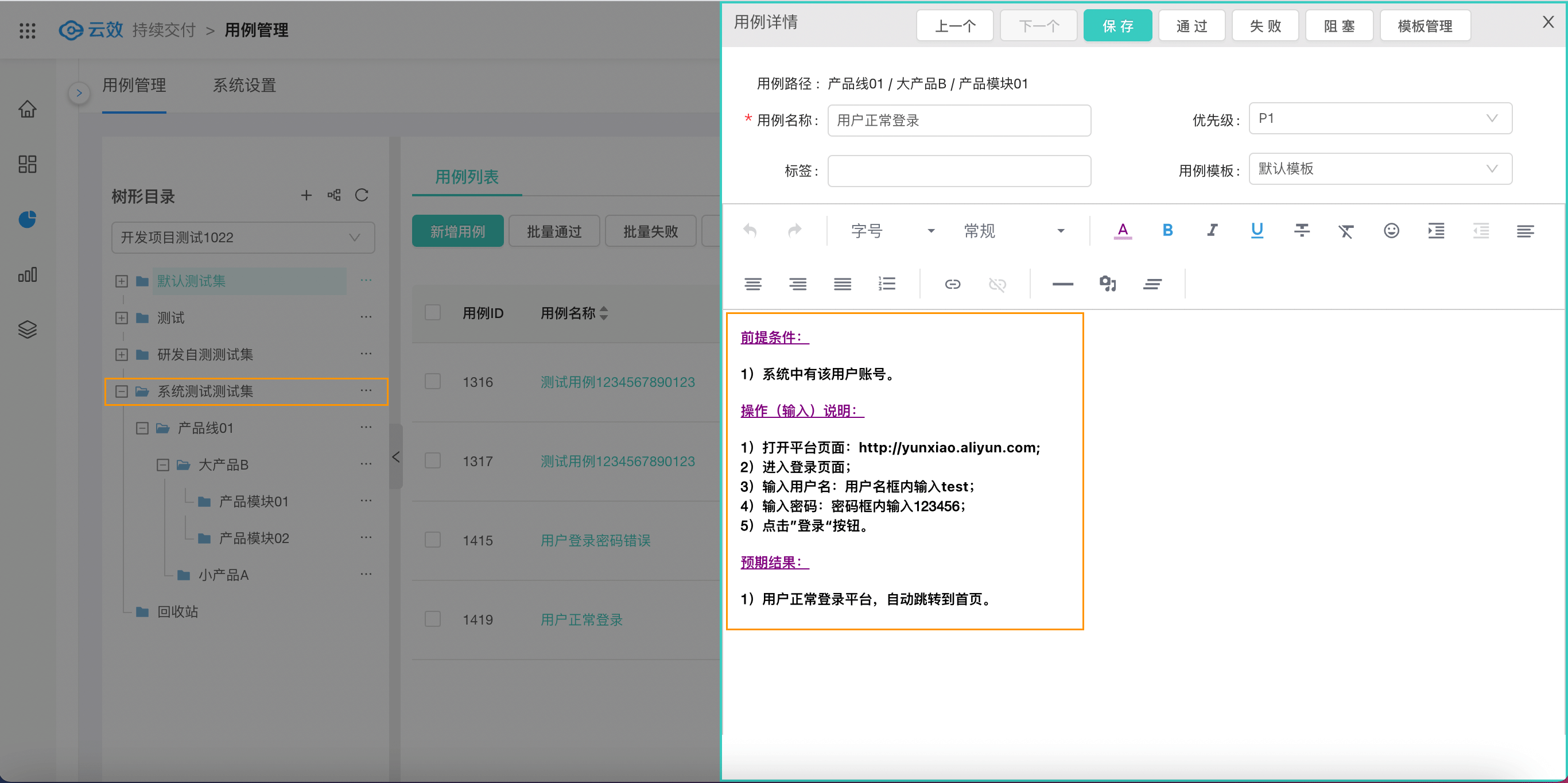
Task: Open 模板管理 template management
Action: [x=1426, y=26]
